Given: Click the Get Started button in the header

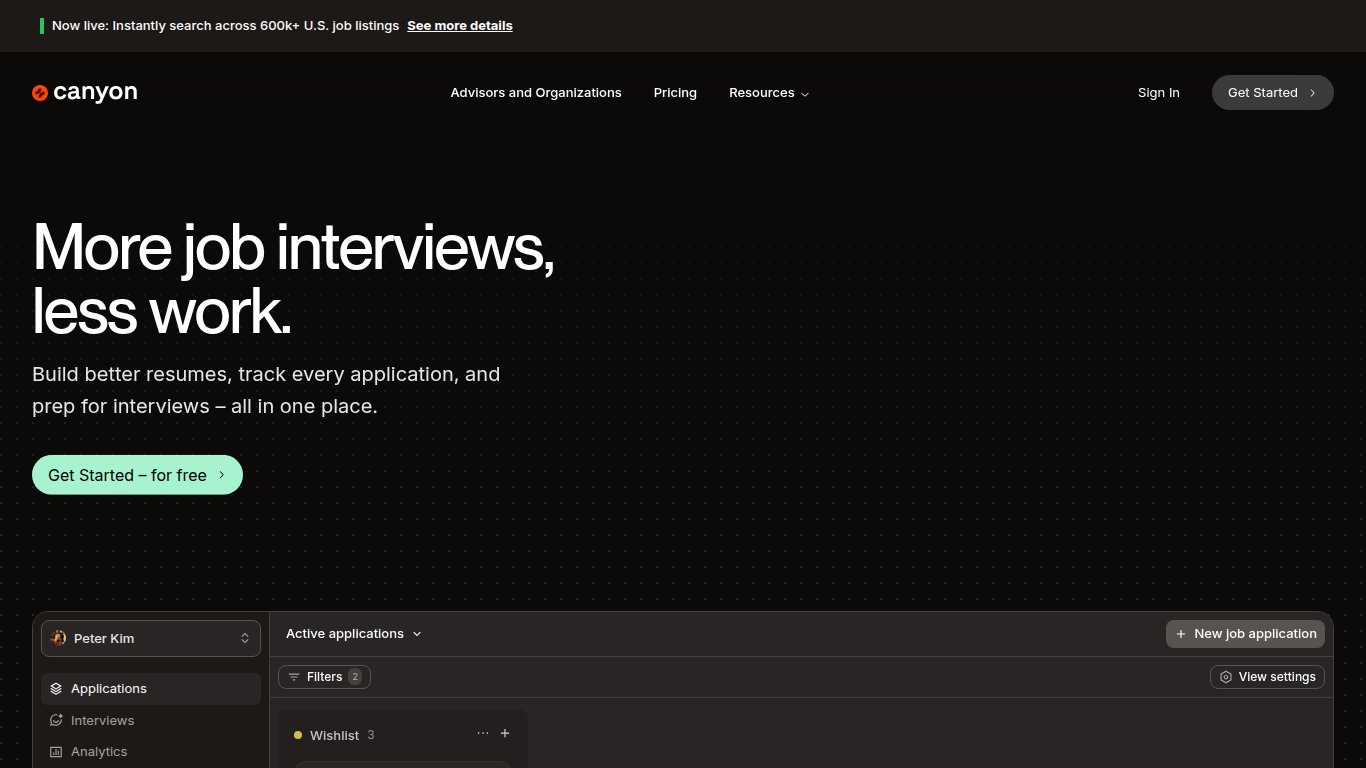Looking at the screenshot, I should 1273,93.
